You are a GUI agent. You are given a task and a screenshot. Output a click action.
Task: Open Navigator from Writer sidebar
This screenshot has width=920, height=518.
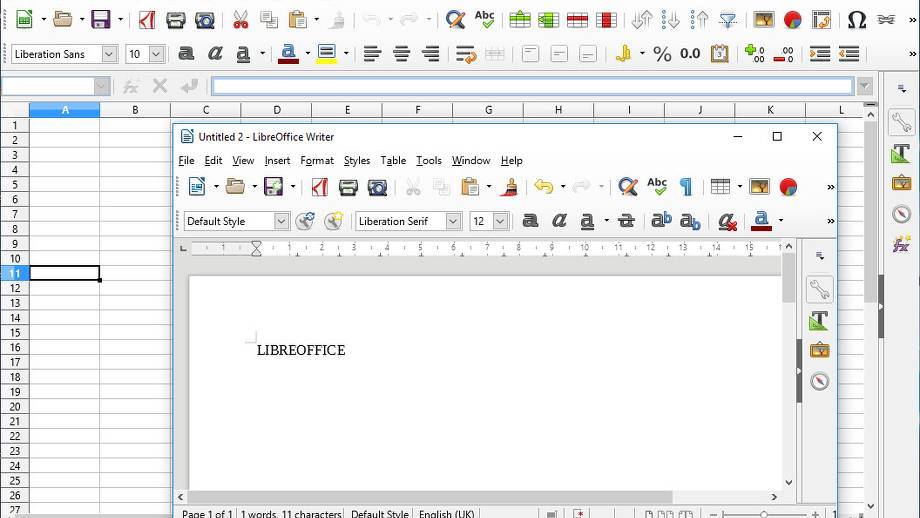pos(819,381)
